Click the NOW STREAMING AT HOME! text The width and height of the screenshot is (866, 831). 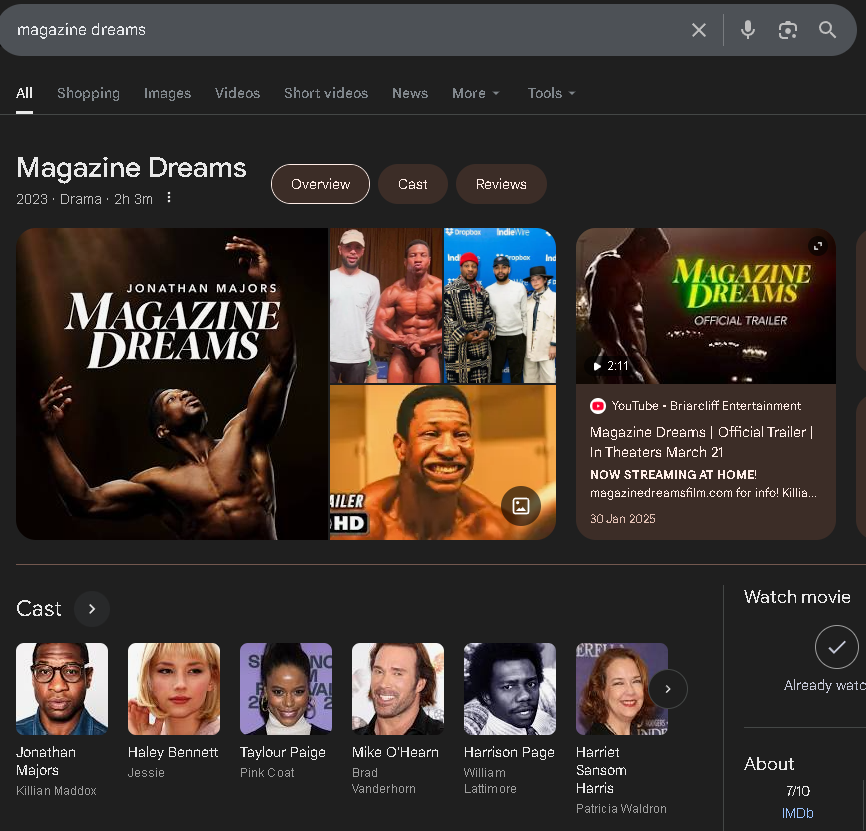673,474
